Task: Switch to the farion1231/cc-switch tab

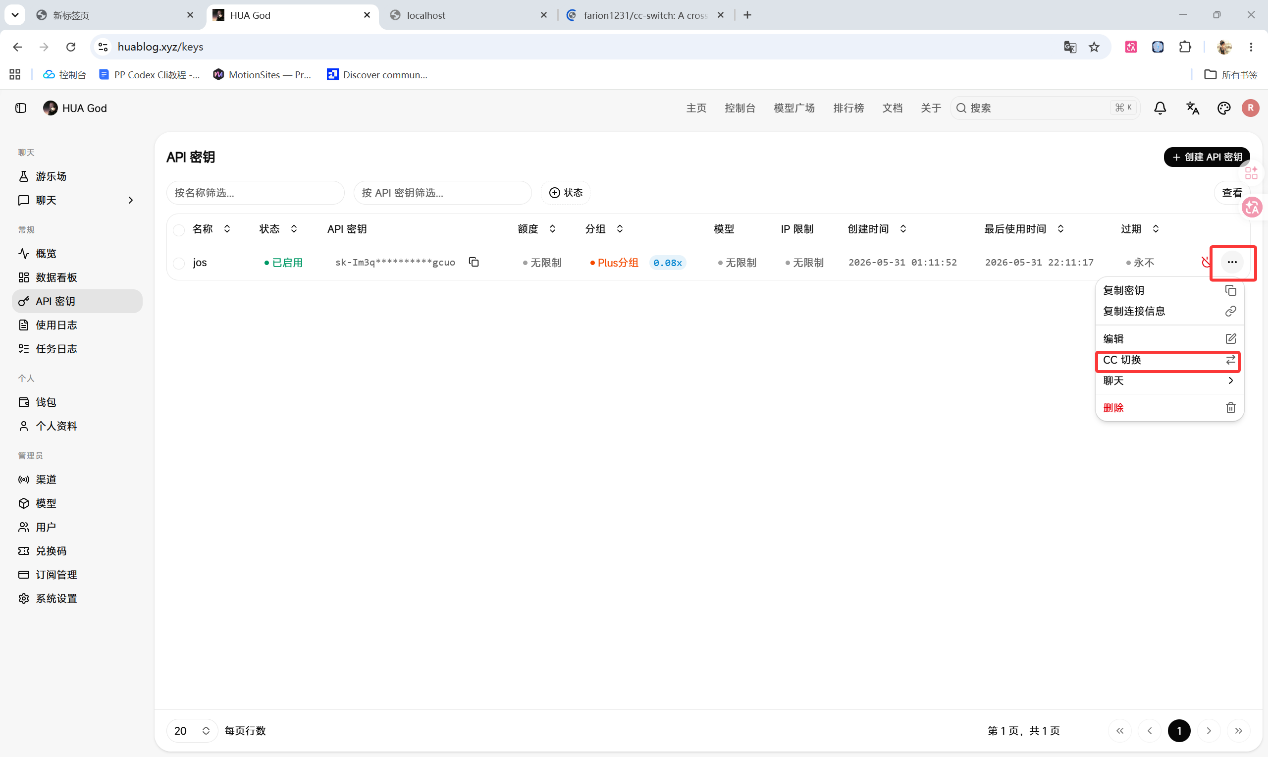Action: pos(644,15)
